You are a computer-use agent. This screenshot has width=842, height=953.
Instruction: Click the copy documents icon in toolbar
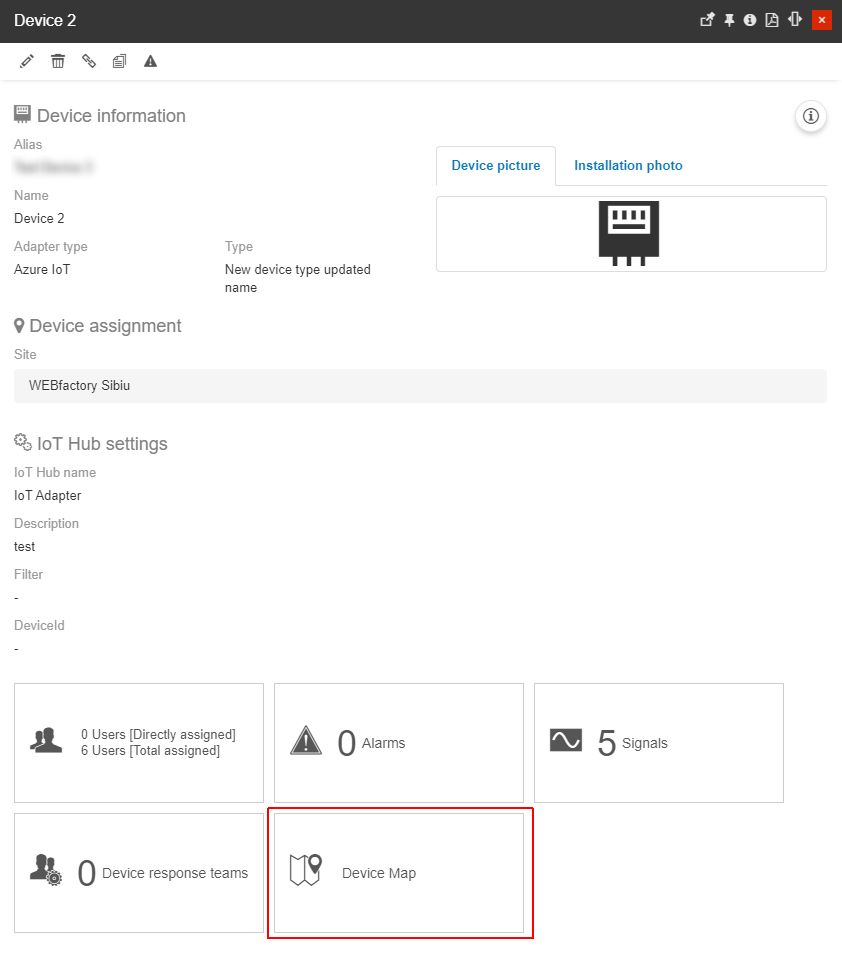tap(119, 61)
